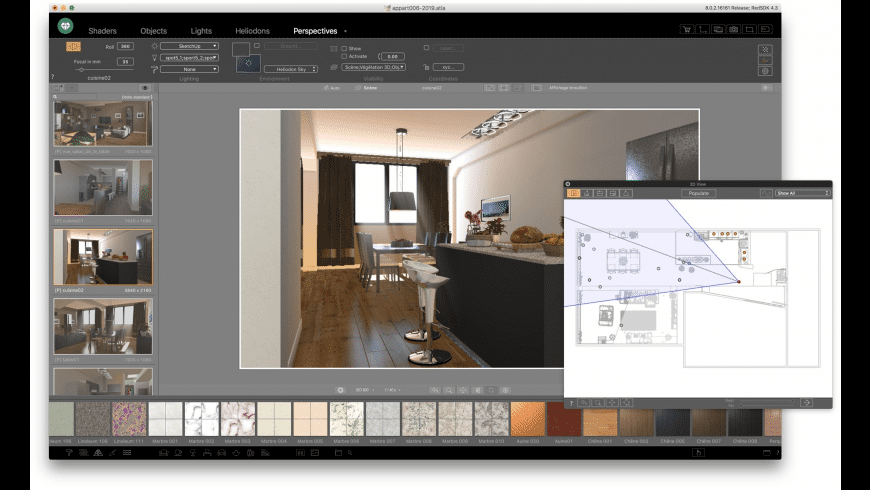
Task: Select the cuisine01 perspective thumbnail
Action: (103, 188)
